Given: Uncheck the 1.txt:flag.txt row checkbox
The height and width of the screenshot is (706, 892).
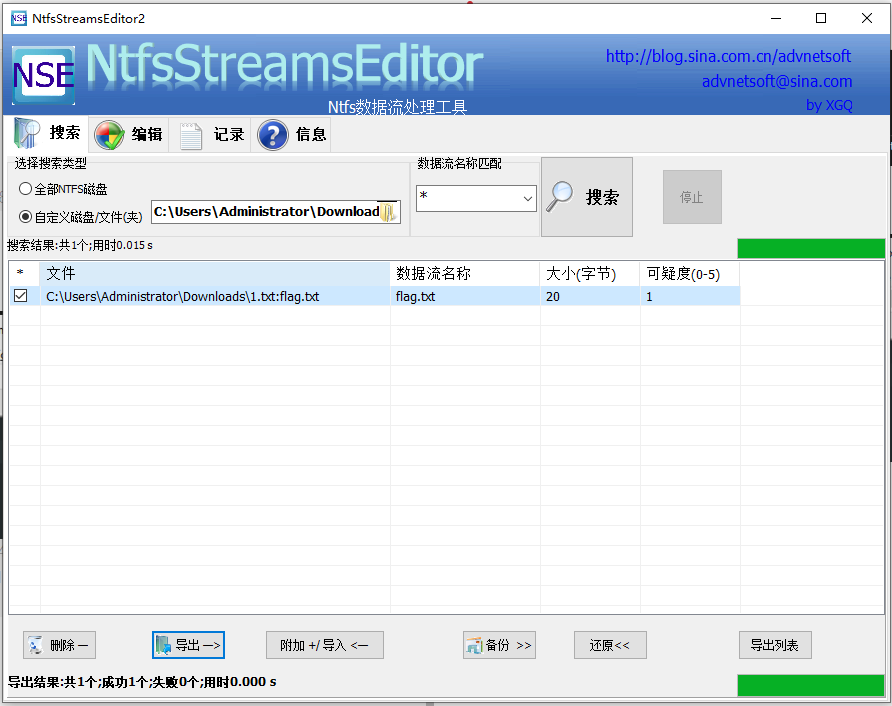Looking at the screenshot, I should coord(20,296).
